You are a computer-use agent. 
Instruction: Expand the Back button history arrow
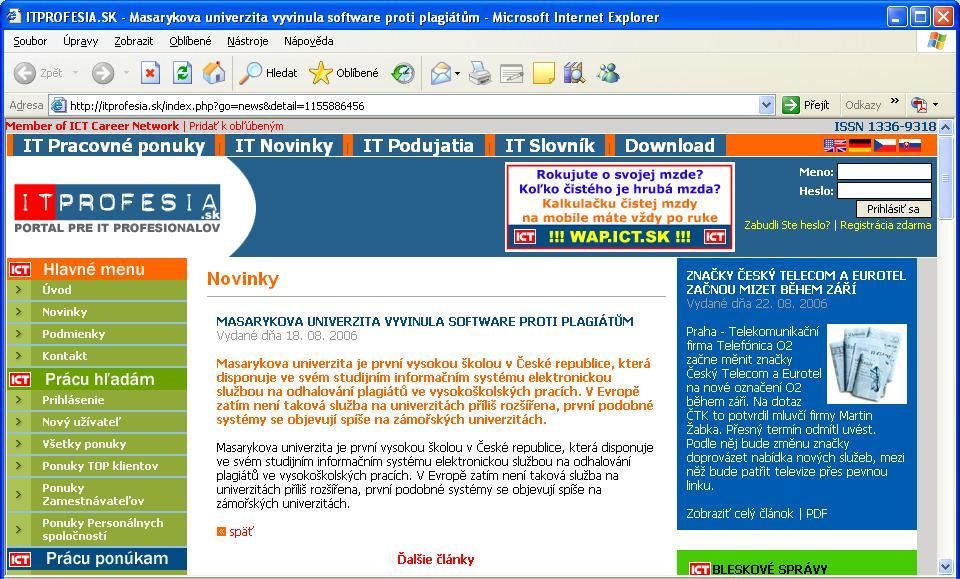click(75, 73)
